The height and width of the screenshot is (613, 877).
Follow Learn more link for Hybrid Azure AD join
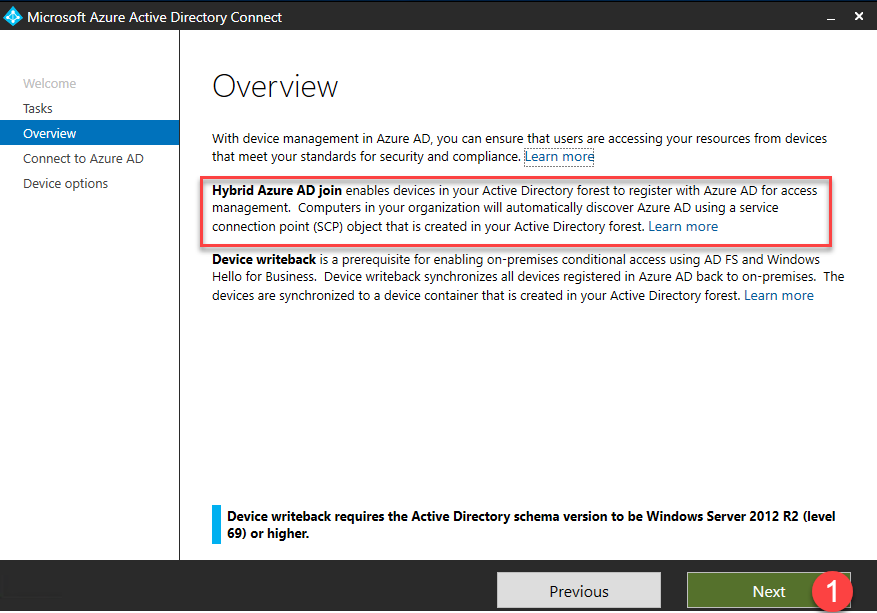tap(683, 227)
